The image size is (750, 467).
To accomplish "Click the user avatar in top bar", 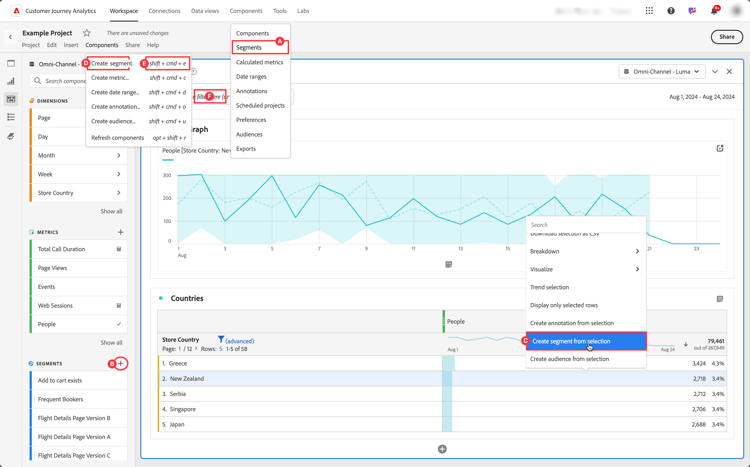I will pyautogui.click(x=736, y=11).
